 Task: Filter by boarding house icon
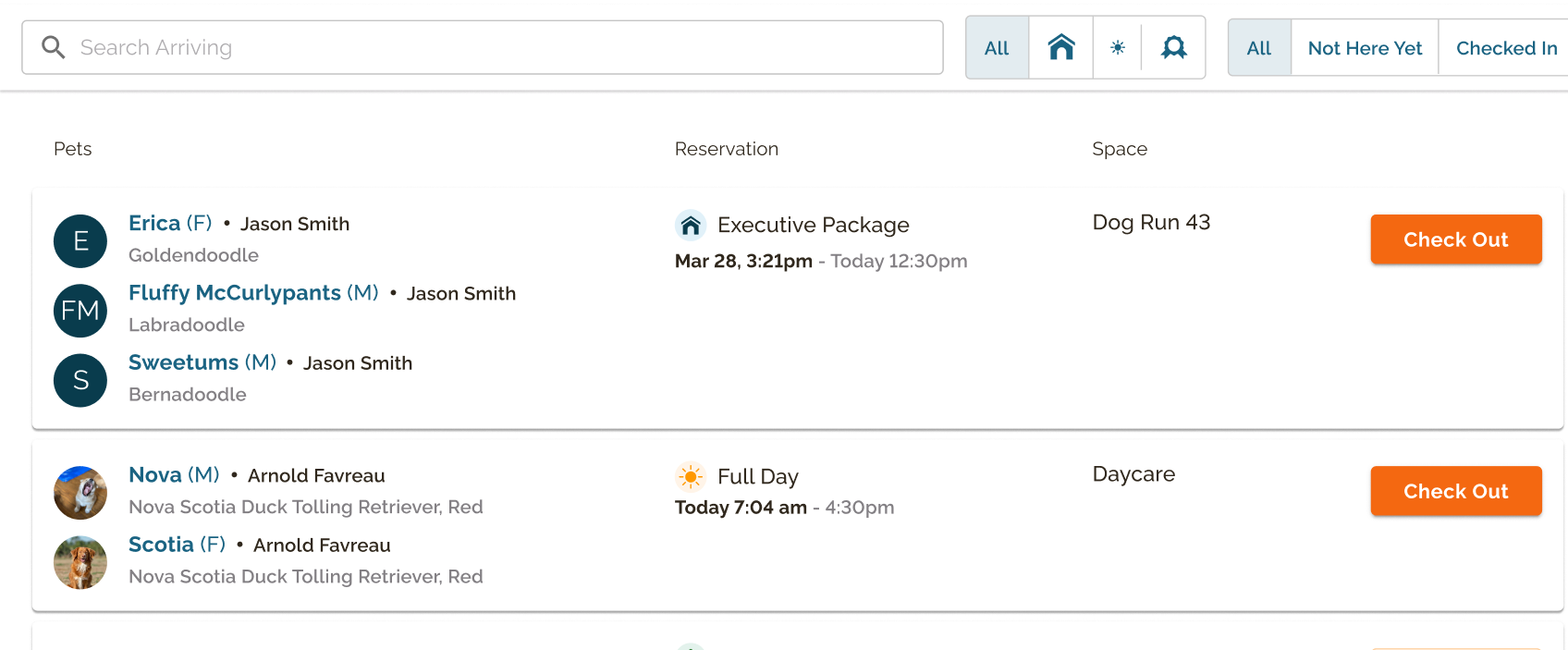(1061, 47)
